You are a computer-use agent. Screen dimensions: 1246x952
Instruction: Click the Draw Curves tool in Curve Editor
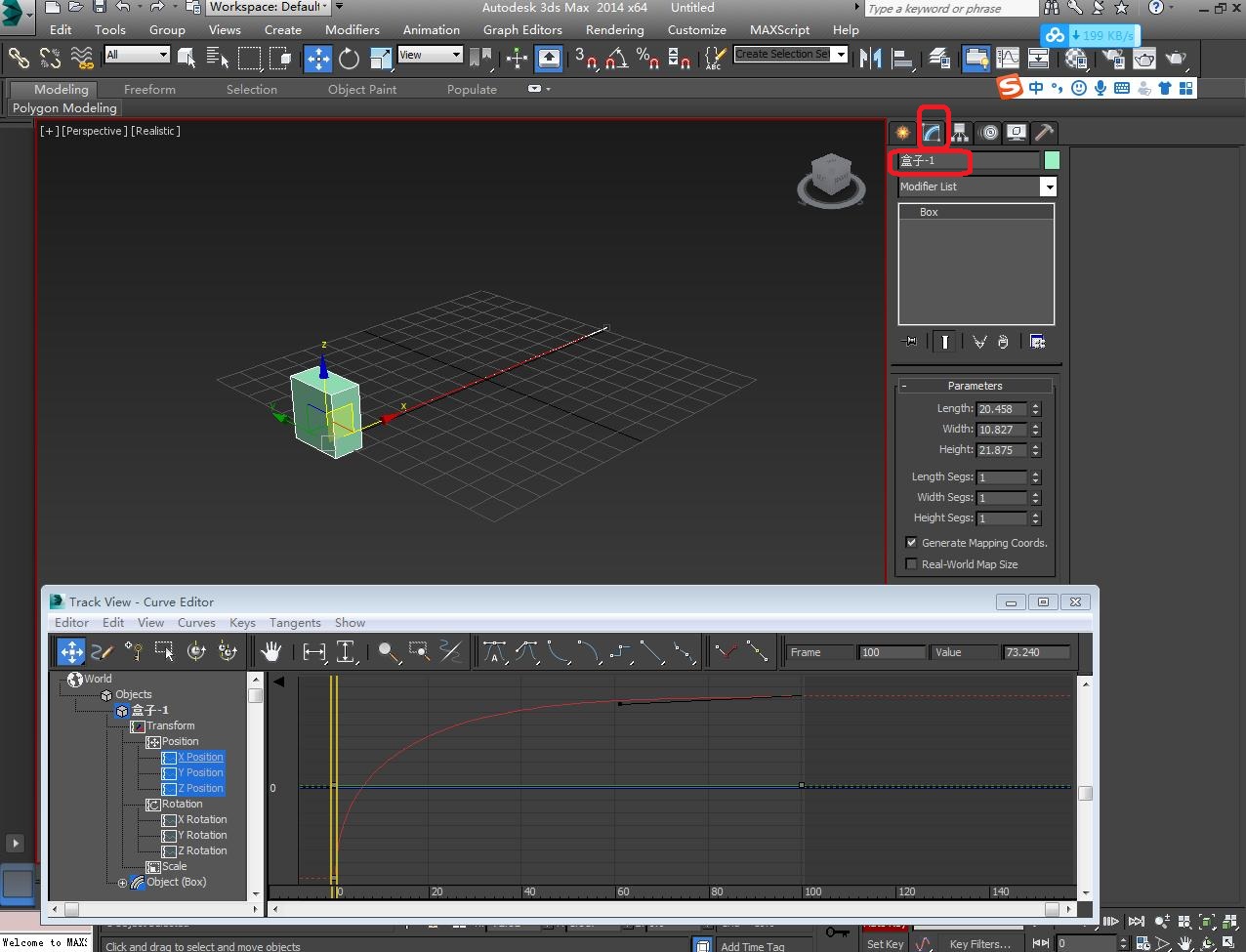pos(102,652)
